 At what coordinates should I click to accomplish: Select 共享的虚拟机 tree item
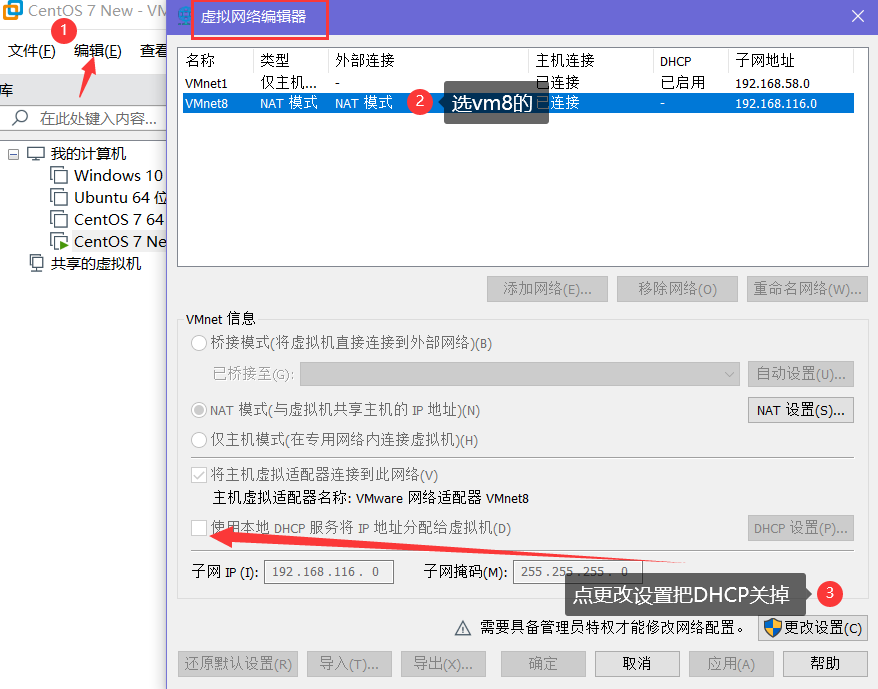(x=96, y=263)
